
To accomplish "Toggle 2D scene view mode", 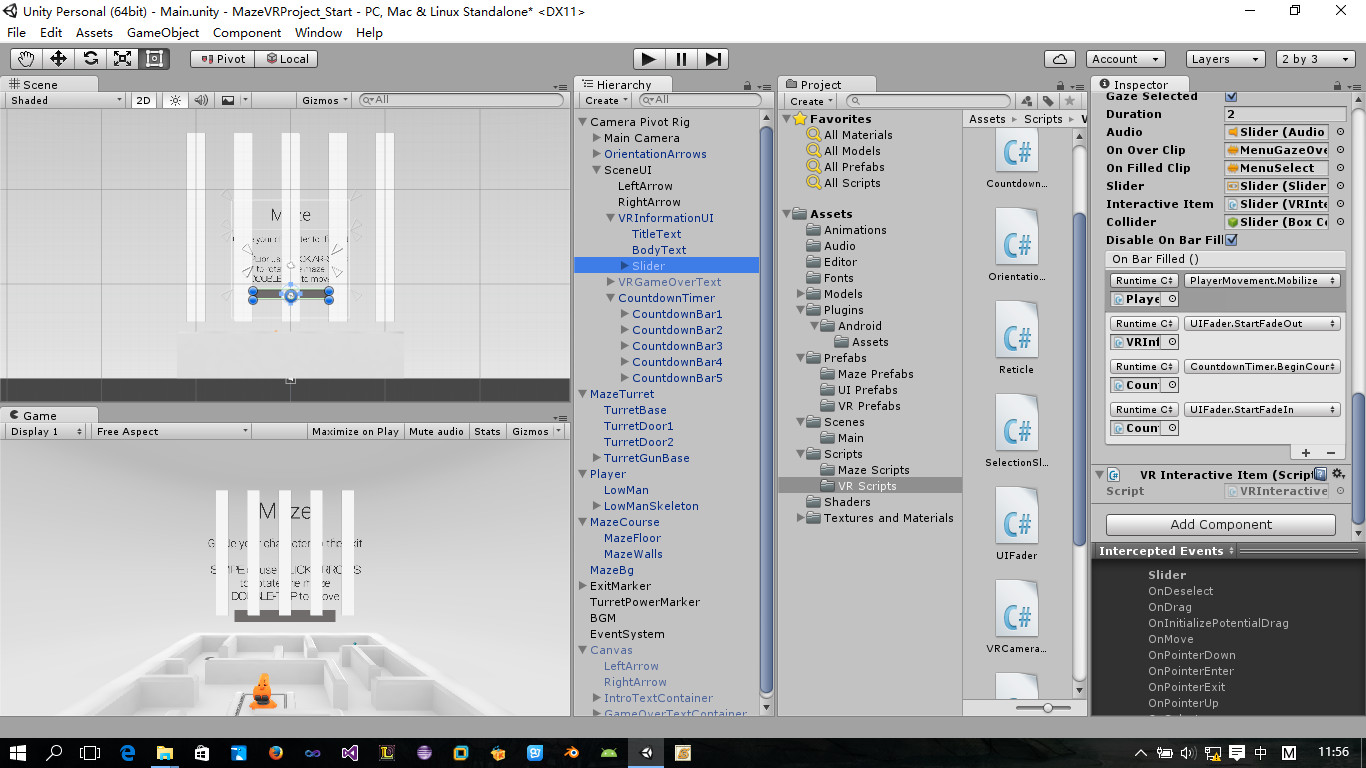I will click(144, 100).
